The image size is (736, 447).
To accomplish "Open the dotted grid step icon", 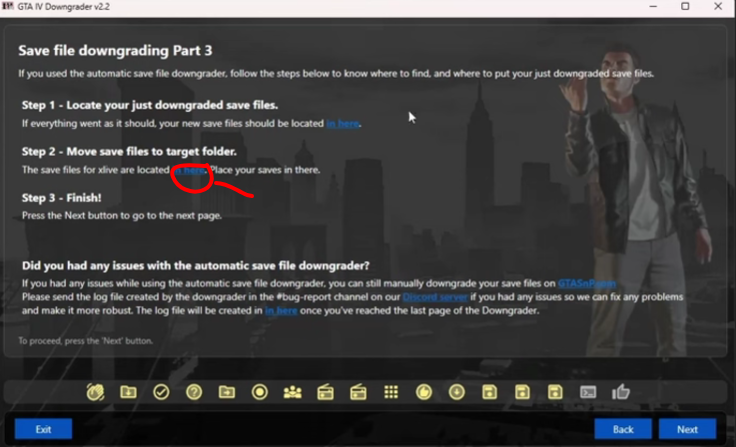I will [391, 392].
